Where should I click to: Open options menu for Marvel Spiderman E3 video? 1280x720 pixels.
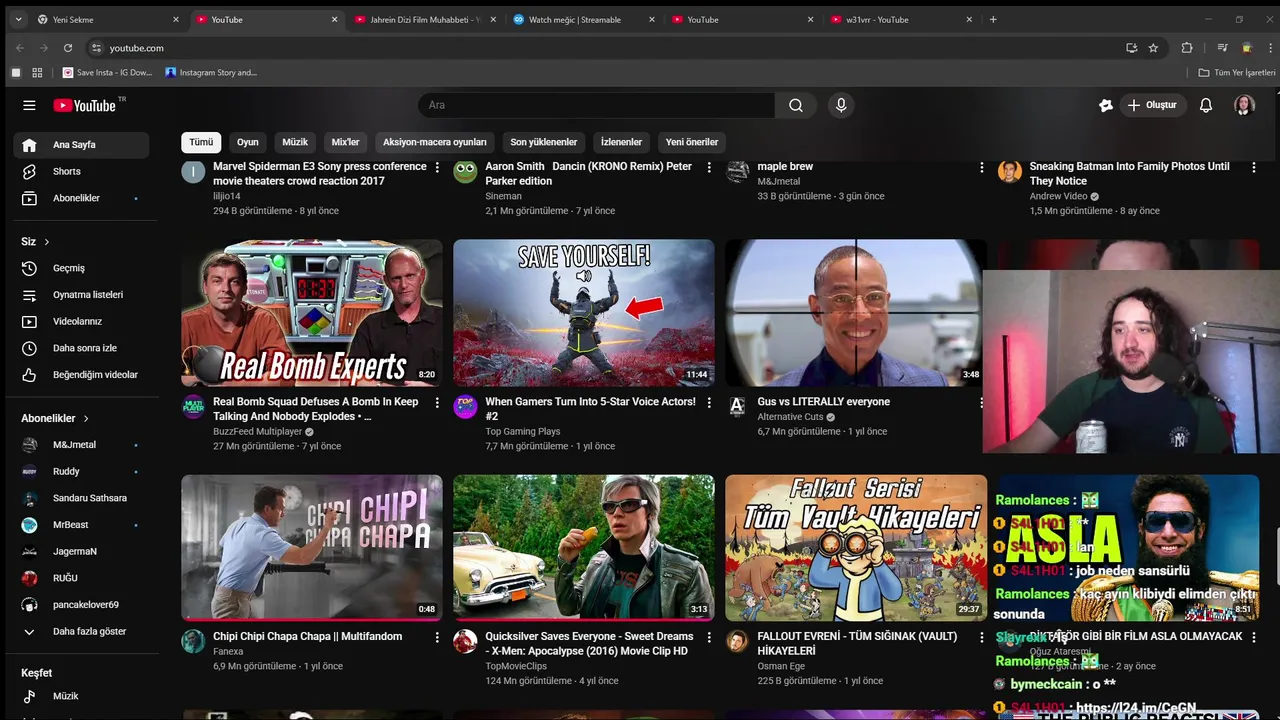[x=437, y=167]
